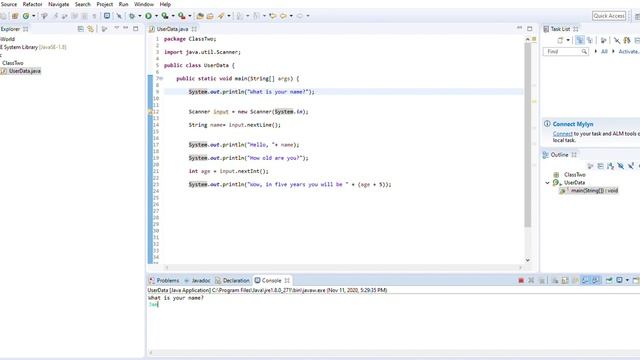Click Hide Non-Public Members icon in Outline
640x360 pixels.
point(638,166)
